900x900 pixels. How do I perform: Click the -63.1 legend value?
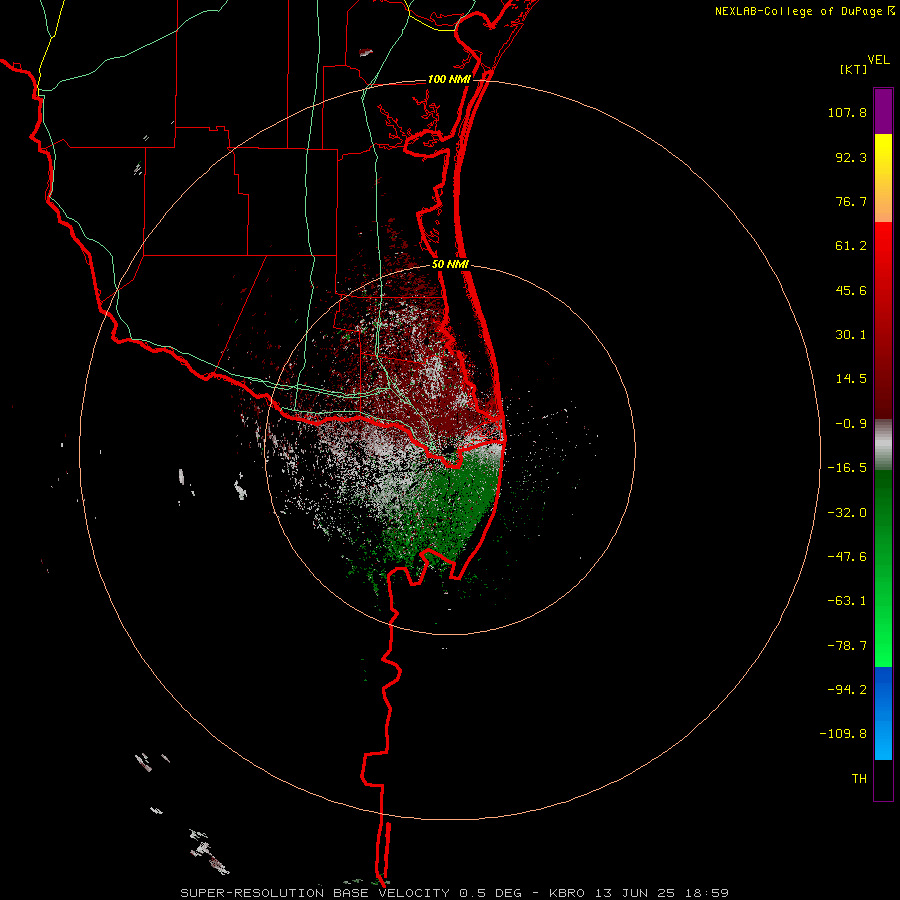(847, 601)
